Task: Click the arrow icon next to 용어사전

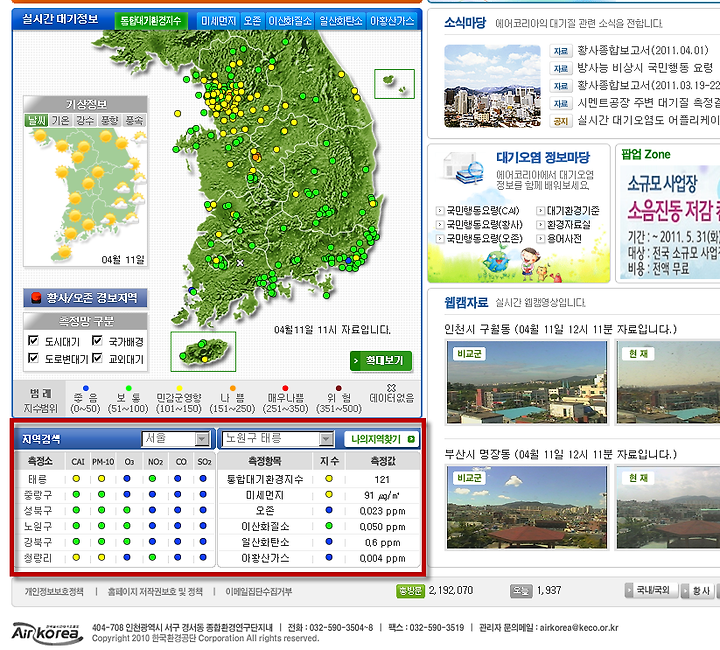Action: pos(540,238)
